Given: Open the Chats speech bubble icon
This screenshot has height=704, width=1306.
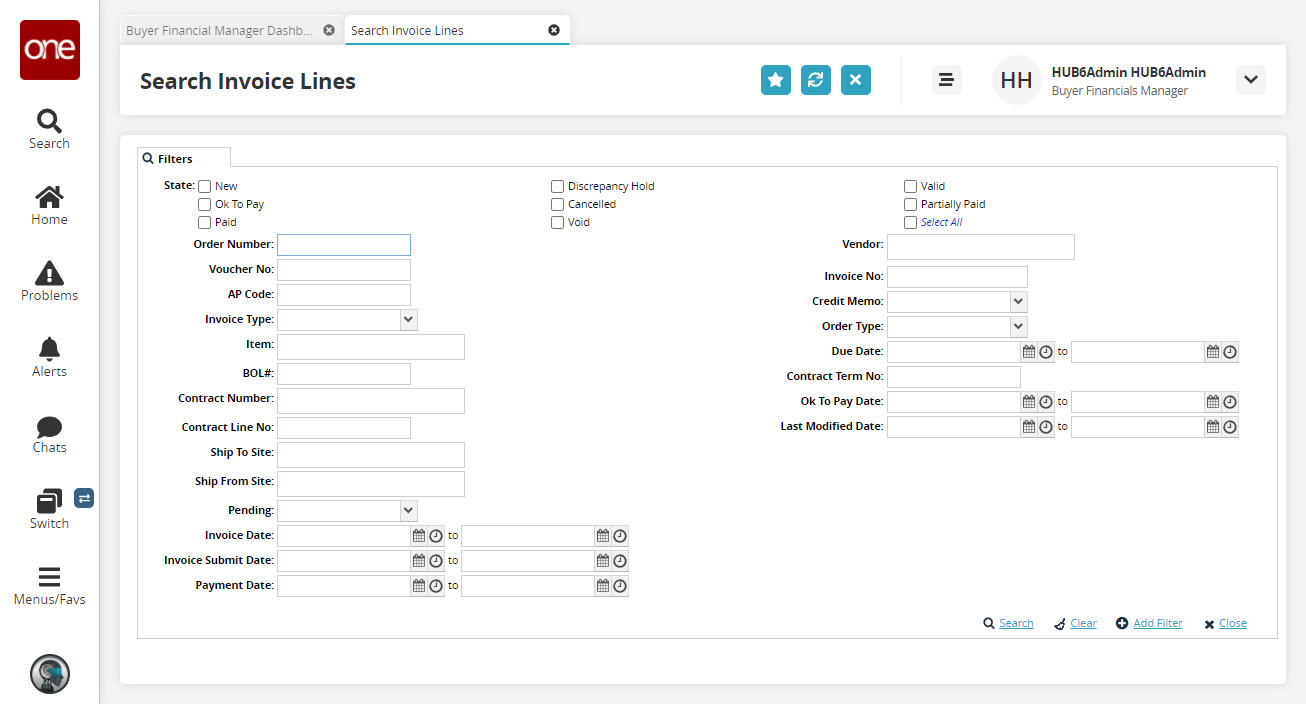Looking at the screenshot, I should coord(49,427).
